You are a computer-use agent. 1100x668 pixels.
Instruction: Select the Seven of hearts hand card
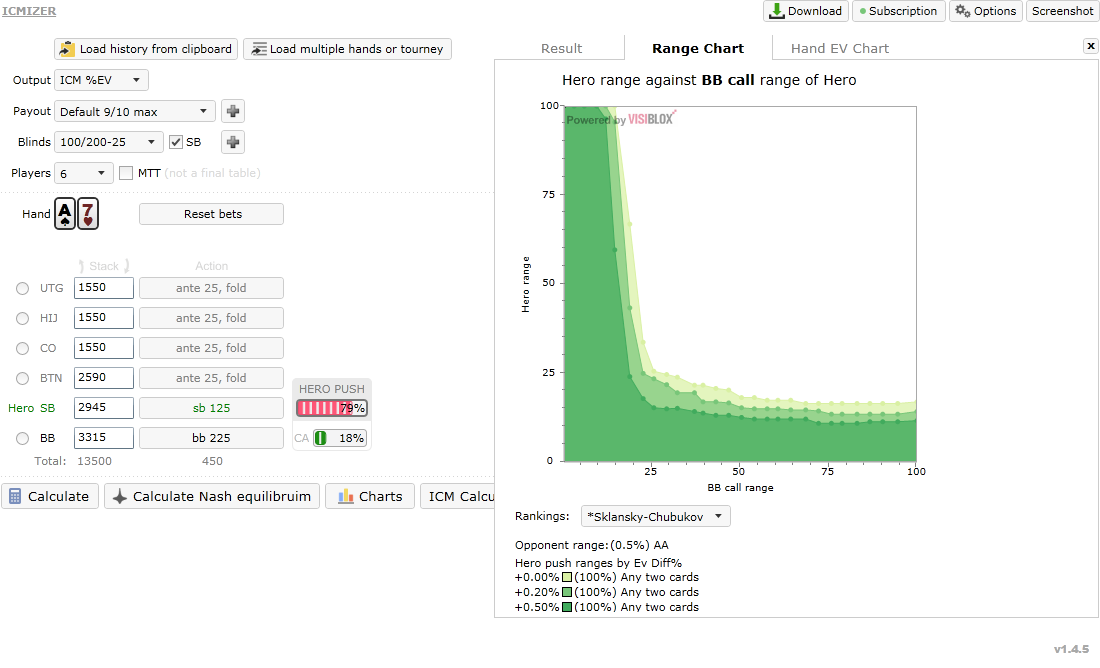[88, 214]
